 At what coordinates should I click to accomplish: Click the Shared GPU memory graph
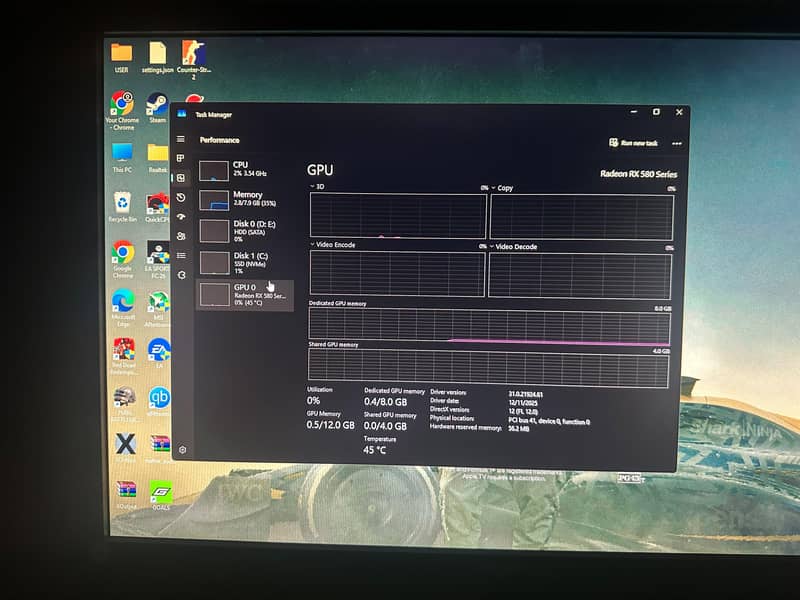pyautogui.click(x=488, y=368)
